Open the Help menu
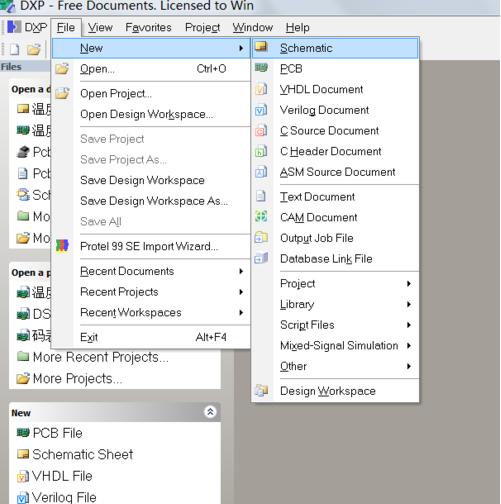The height and width of the screenshot is (504, 501). pos(297,27)
